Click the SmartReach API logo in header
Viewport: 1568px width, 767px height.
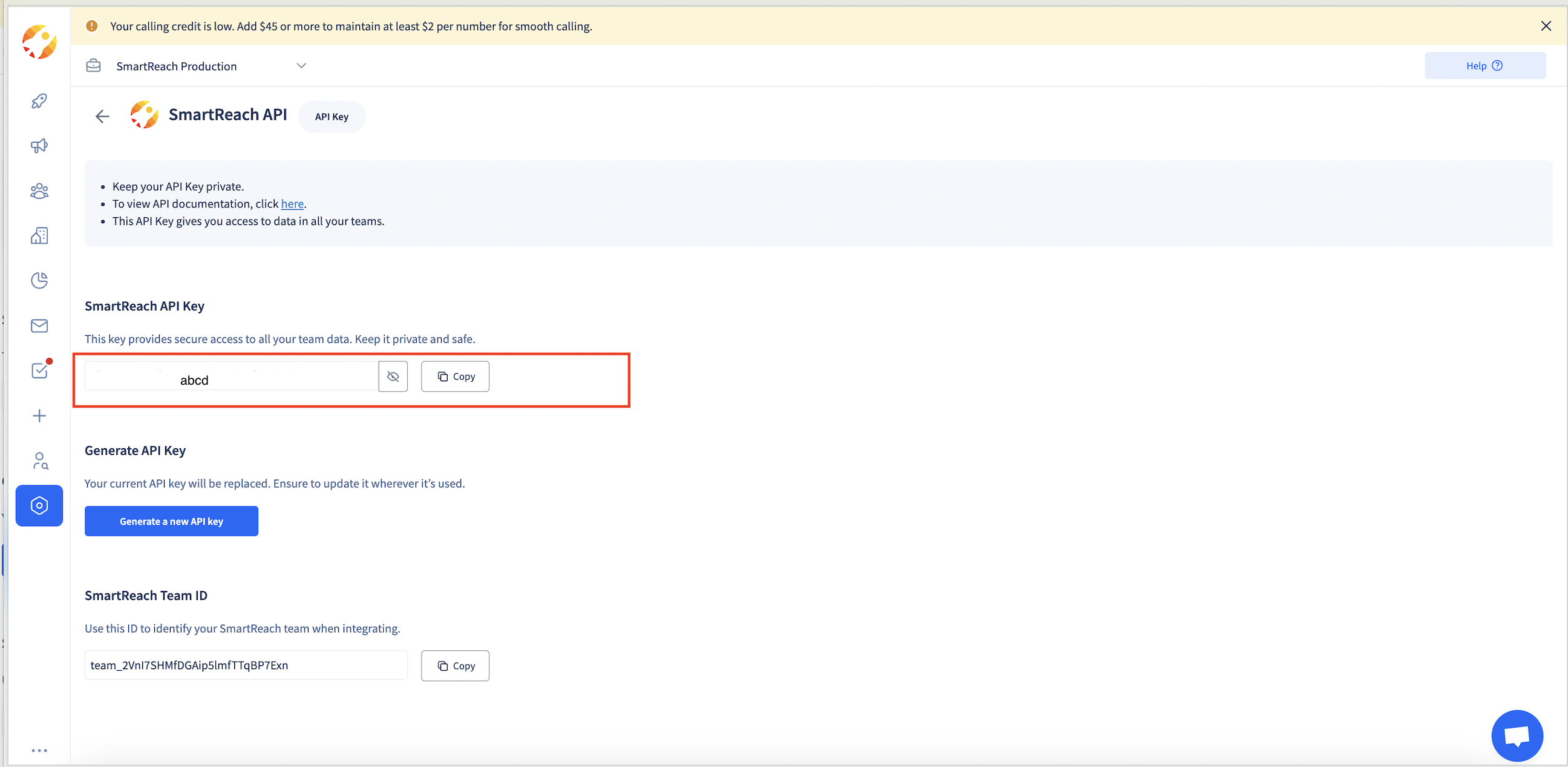(x=144, y=115)
